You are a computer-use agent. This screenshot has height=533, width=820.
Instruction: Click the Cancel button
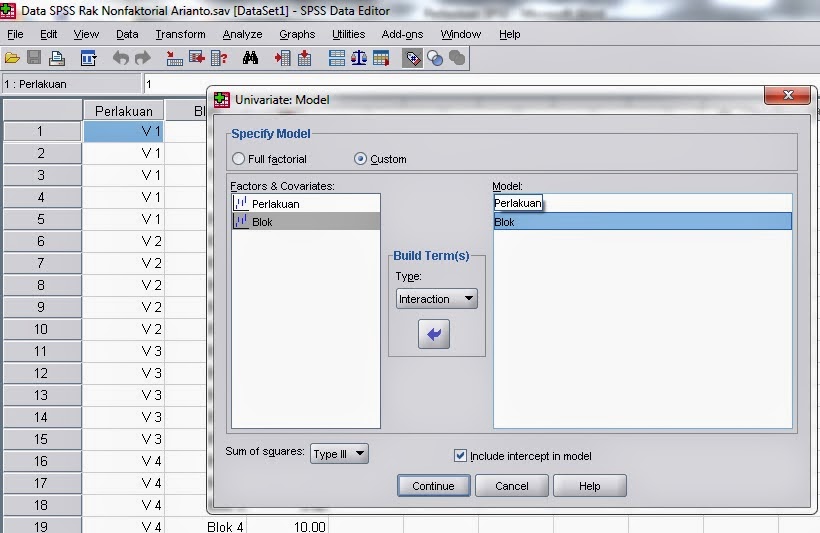click(x=511, y=486)
